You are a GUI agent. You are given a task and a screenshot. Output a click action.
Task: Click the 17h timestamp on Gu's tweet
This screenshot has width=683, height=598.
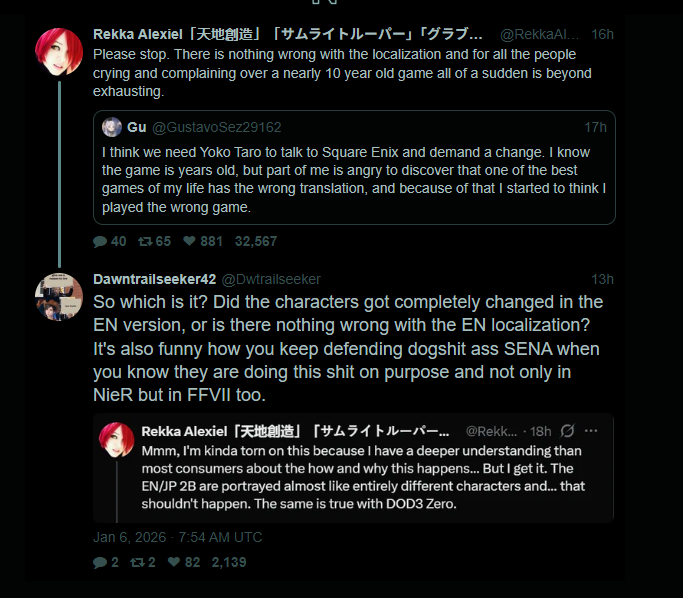pos(595,127)
